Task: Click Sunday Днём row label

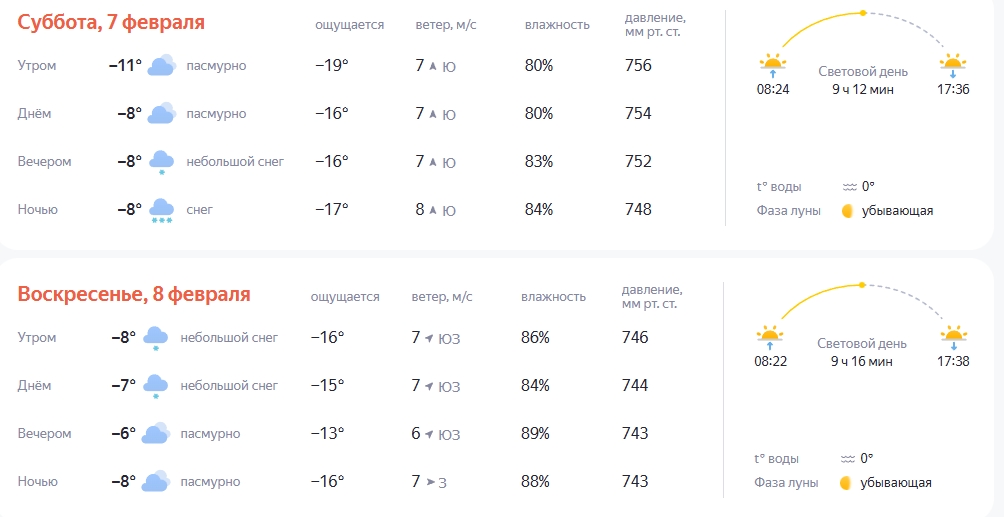Action: (x=34, y=386)
